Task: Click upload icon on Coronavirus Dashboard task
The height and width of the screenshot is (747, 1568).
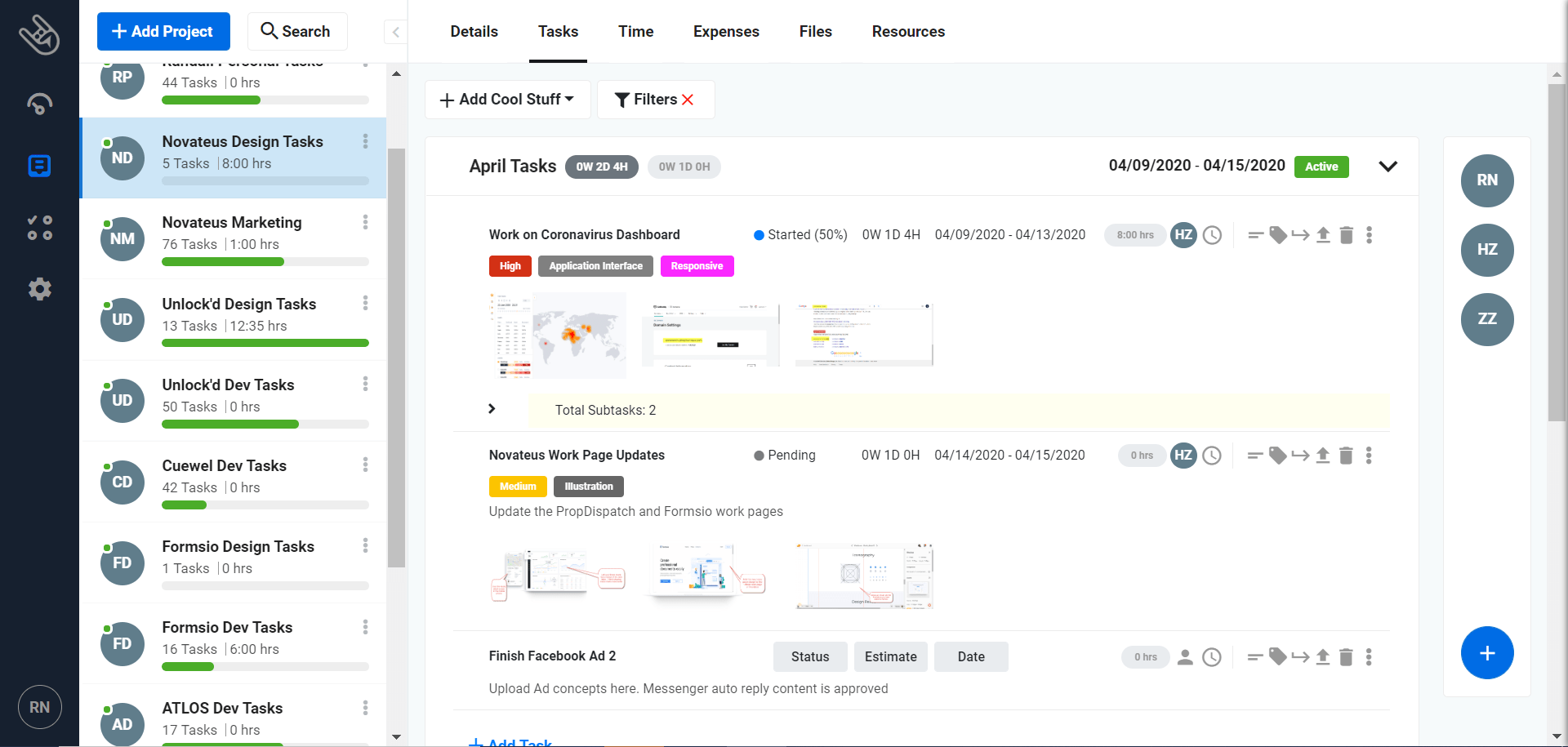Action: 1323,235
